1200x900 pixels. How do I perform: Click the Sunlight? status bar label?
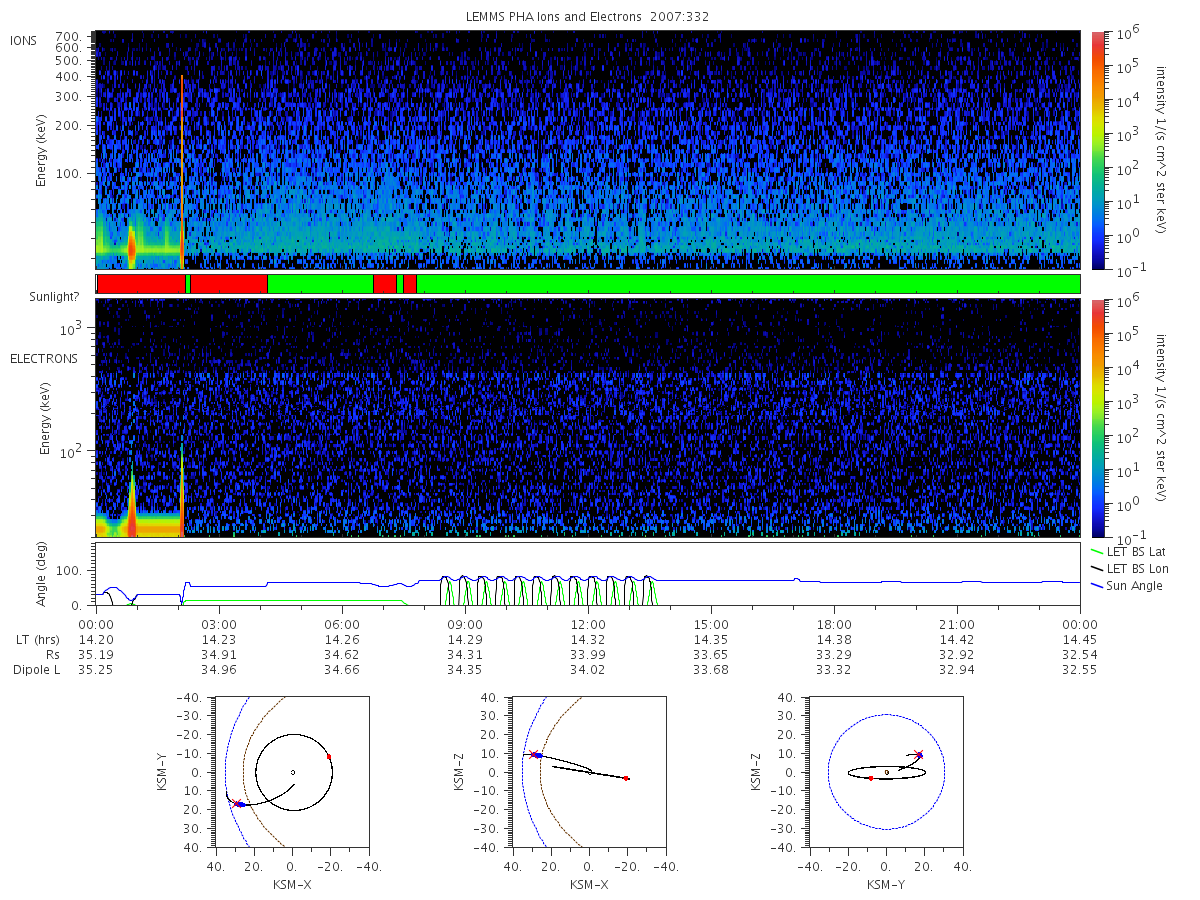(x=44, y=298)
